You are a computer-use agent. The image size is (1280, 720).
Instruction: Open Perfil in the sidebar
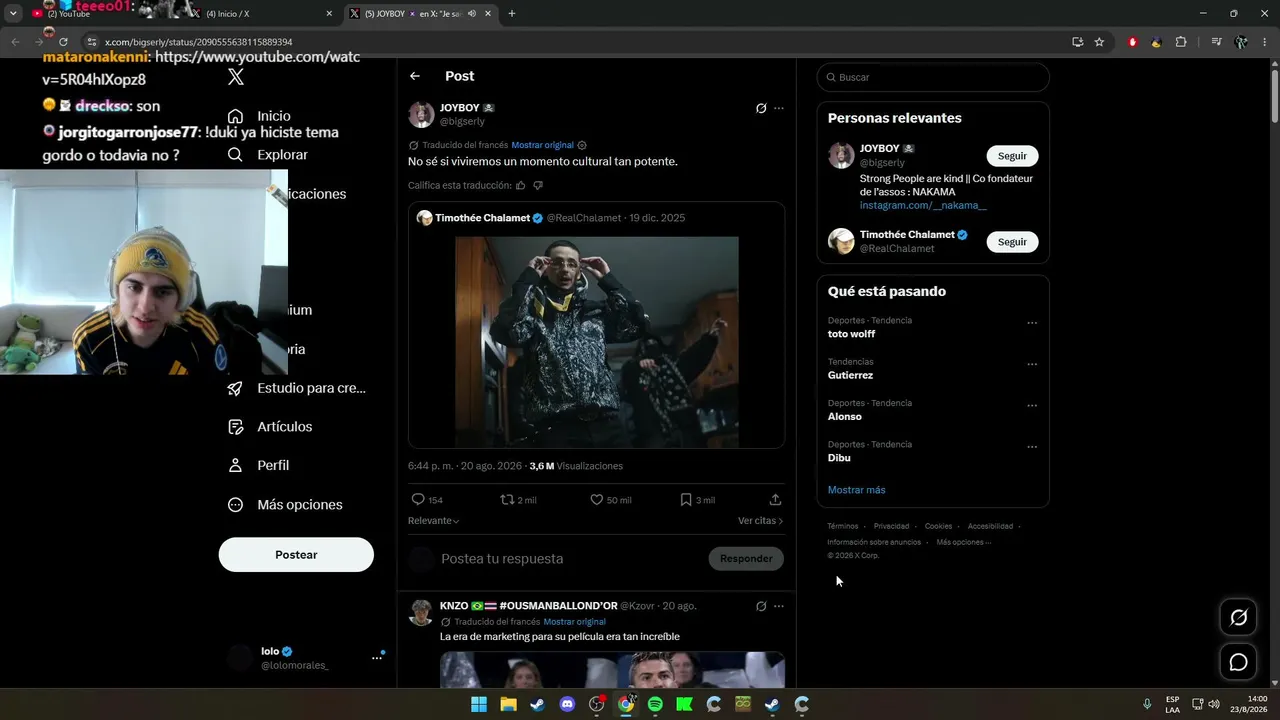pos(259,466)
